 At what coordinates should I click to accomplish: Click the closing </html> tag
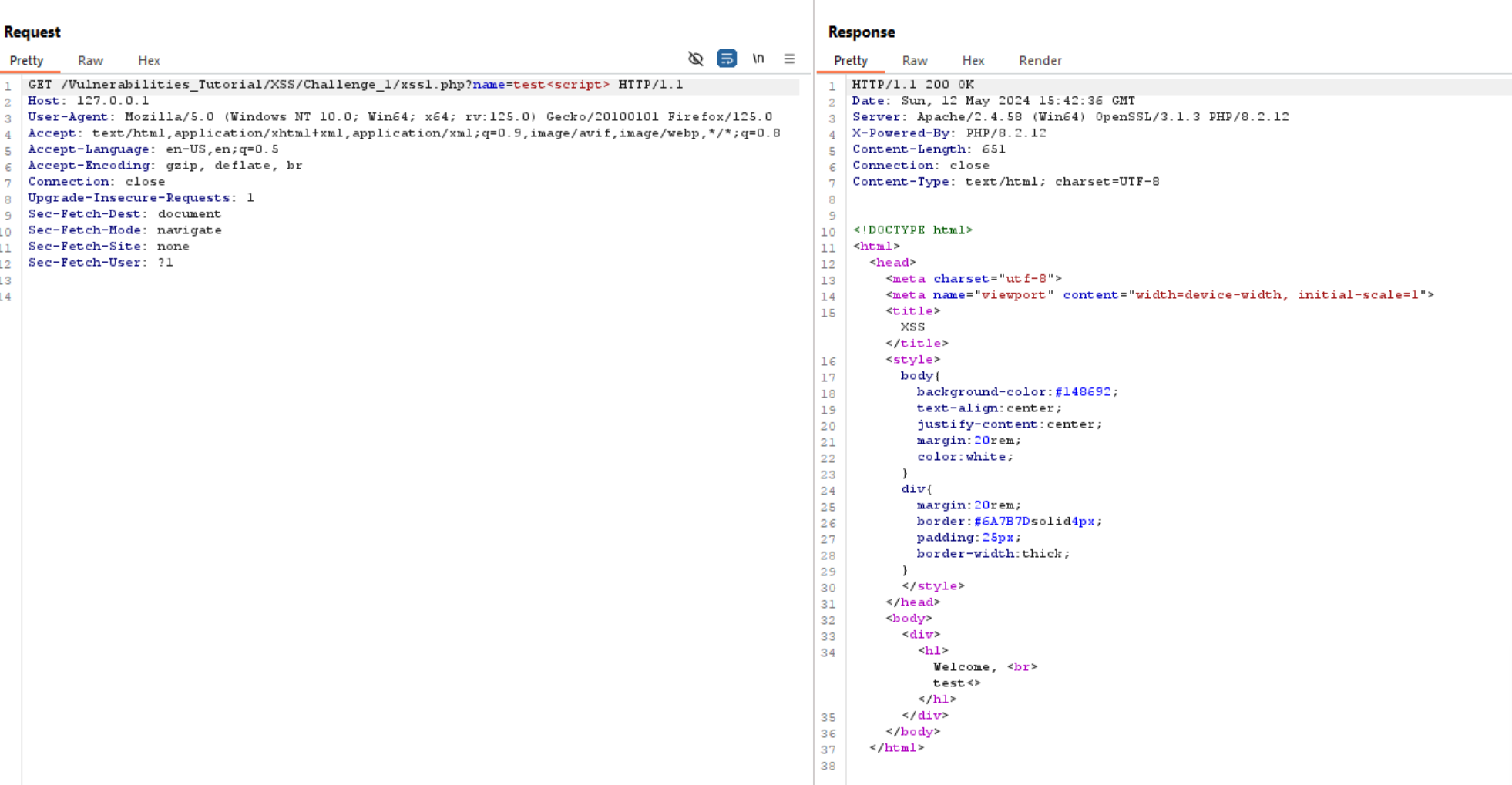pos(896,748)
